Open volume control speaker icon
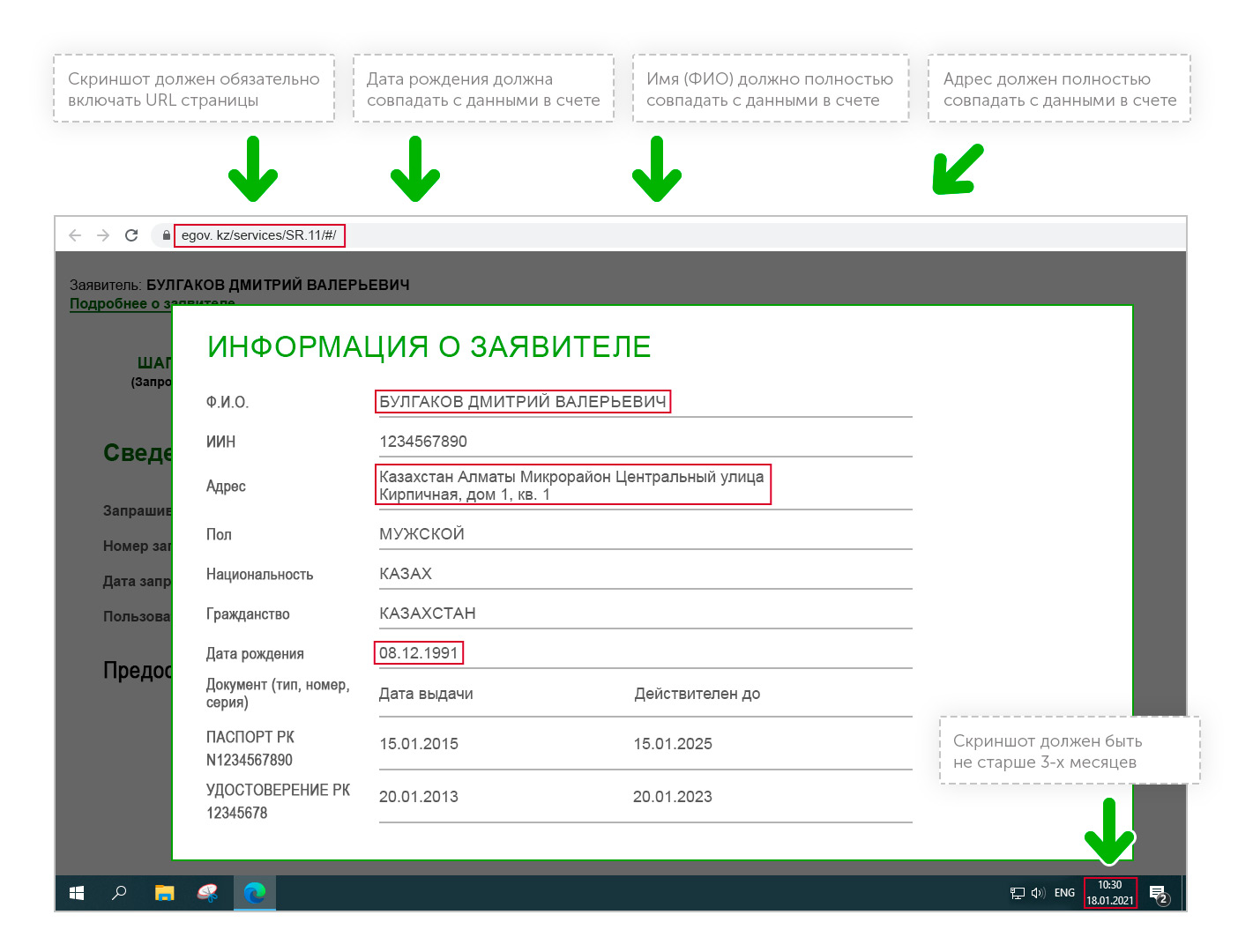The image size is (1238, 952). pyautogui.click(x=1038, y=893)
